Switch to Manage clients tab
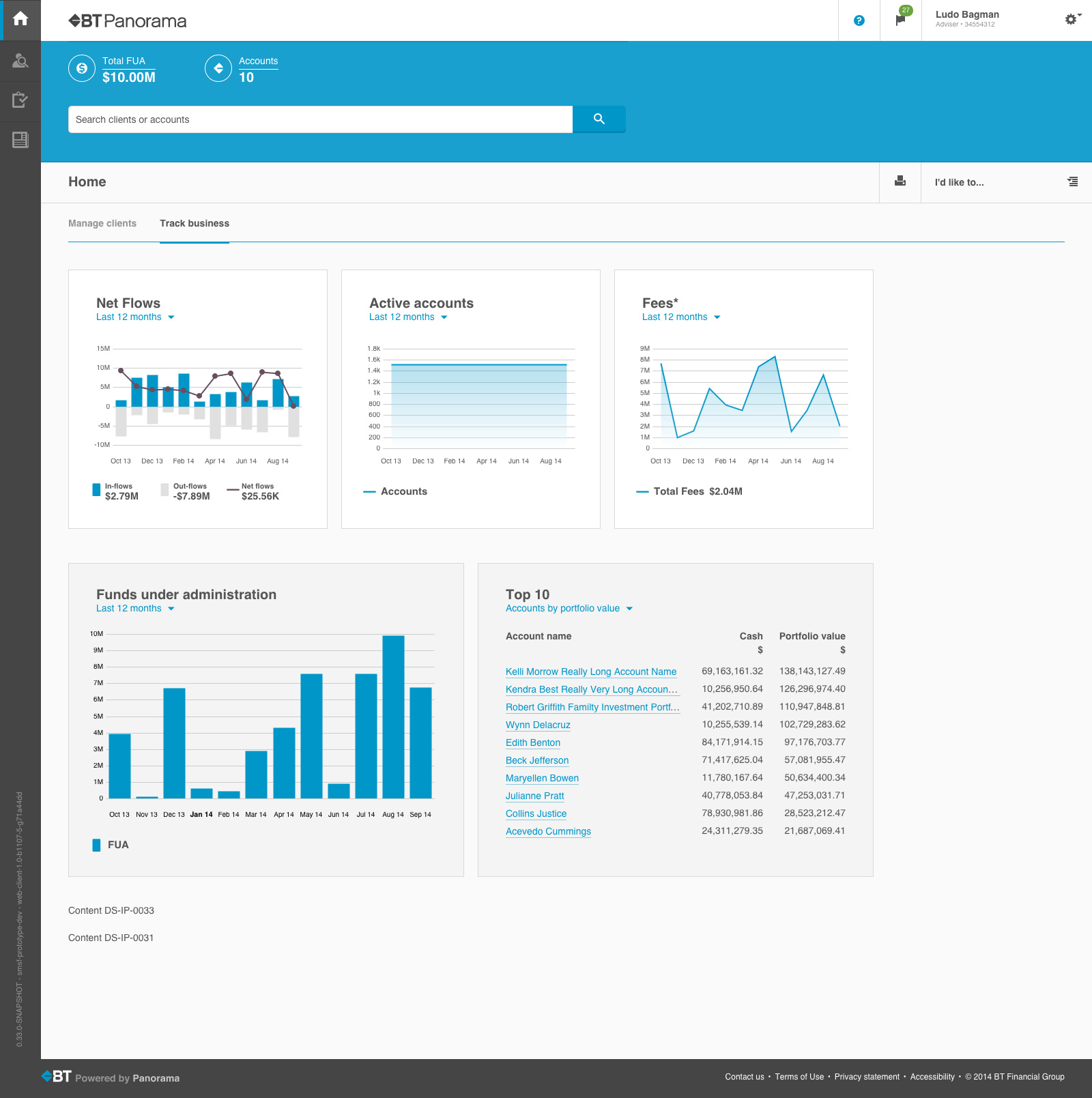The height and width of the screenshot is (1098, 1092). click(x=102, y=223)
